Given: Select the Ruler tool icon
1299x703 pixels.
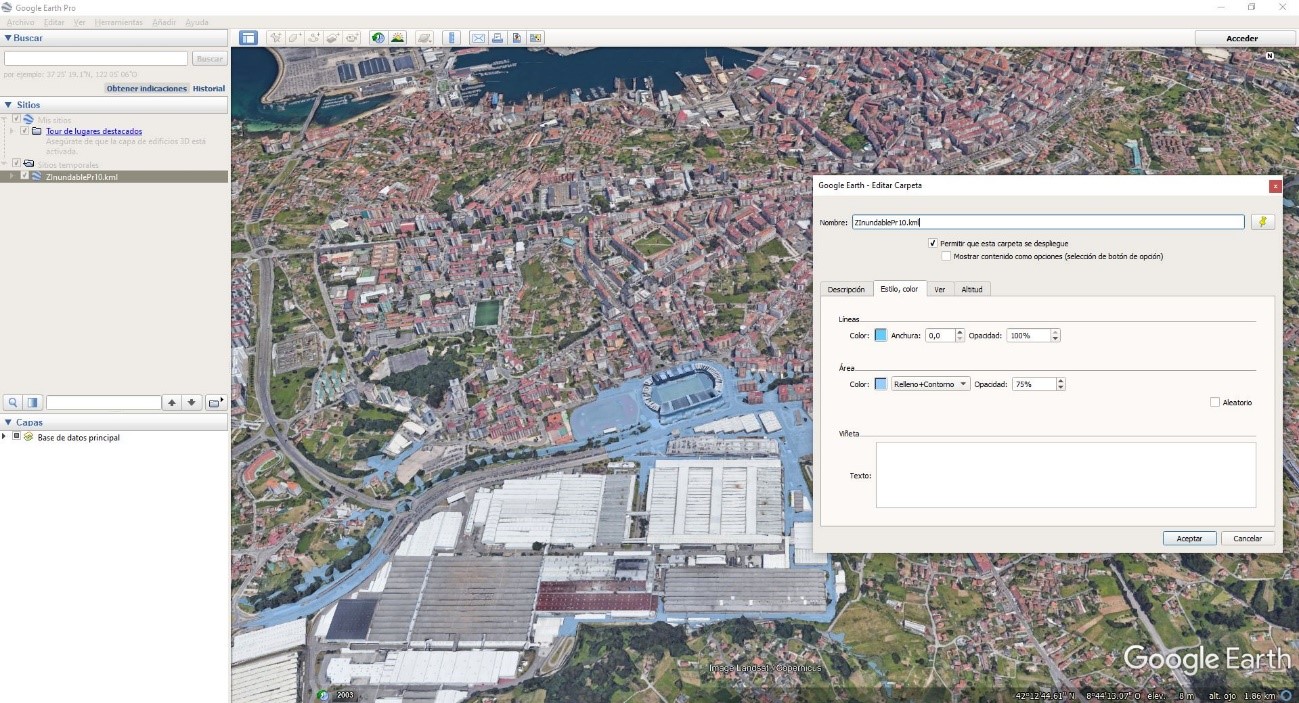Looking at the screenshot, I should [451, 38].
